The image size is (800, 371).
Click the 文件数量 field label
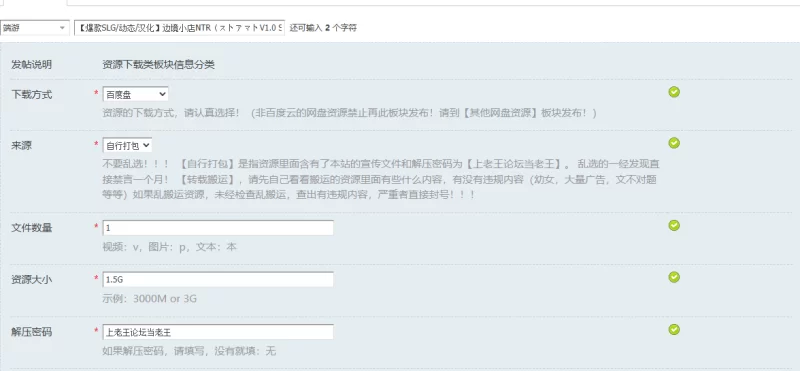pyautogui.click(x=32, y=228)
